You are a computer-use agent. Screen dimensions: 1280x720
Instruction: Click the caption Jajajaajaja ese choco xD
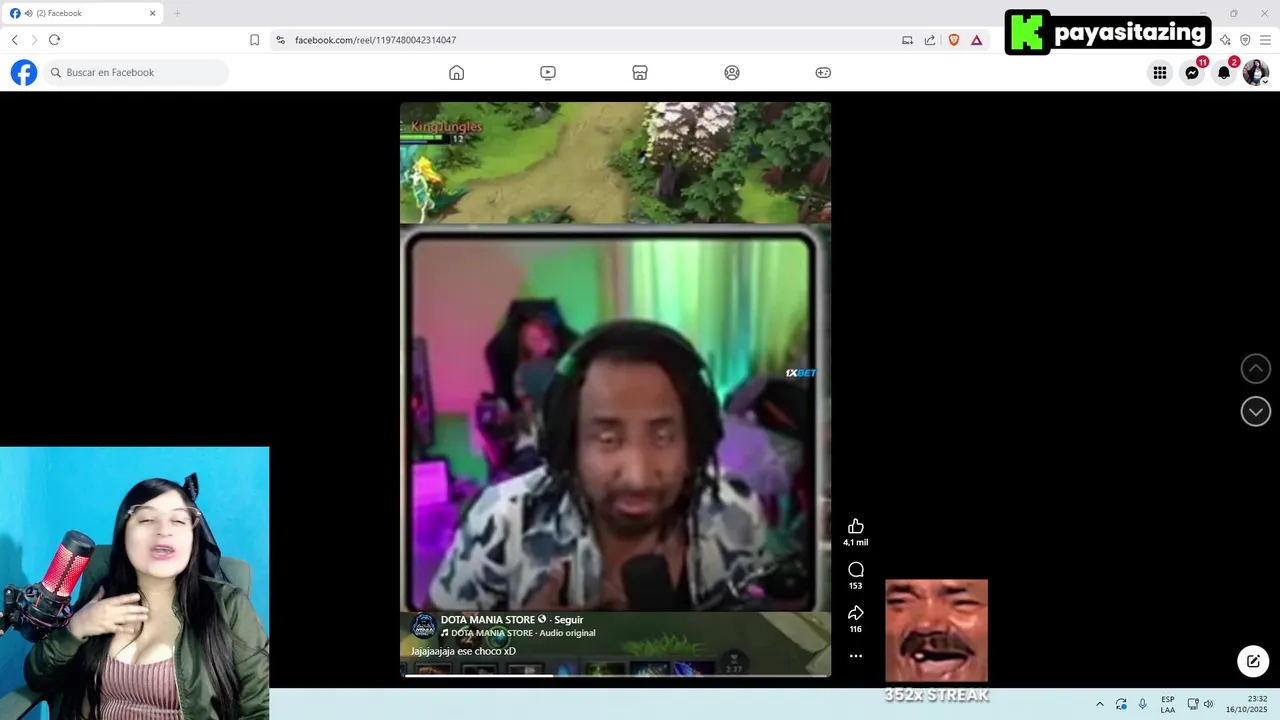(x=463, y=651)
